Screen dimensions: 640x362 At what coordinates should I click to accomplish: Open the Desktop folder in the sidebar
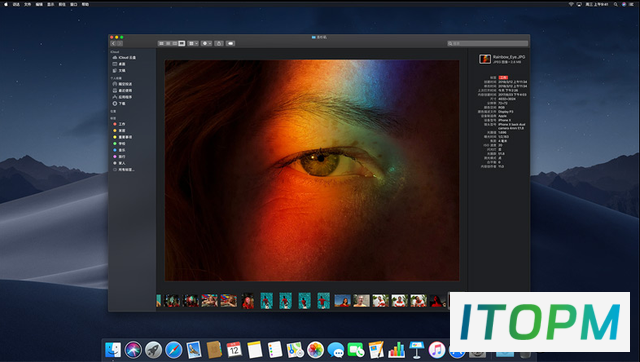(119, 64)
